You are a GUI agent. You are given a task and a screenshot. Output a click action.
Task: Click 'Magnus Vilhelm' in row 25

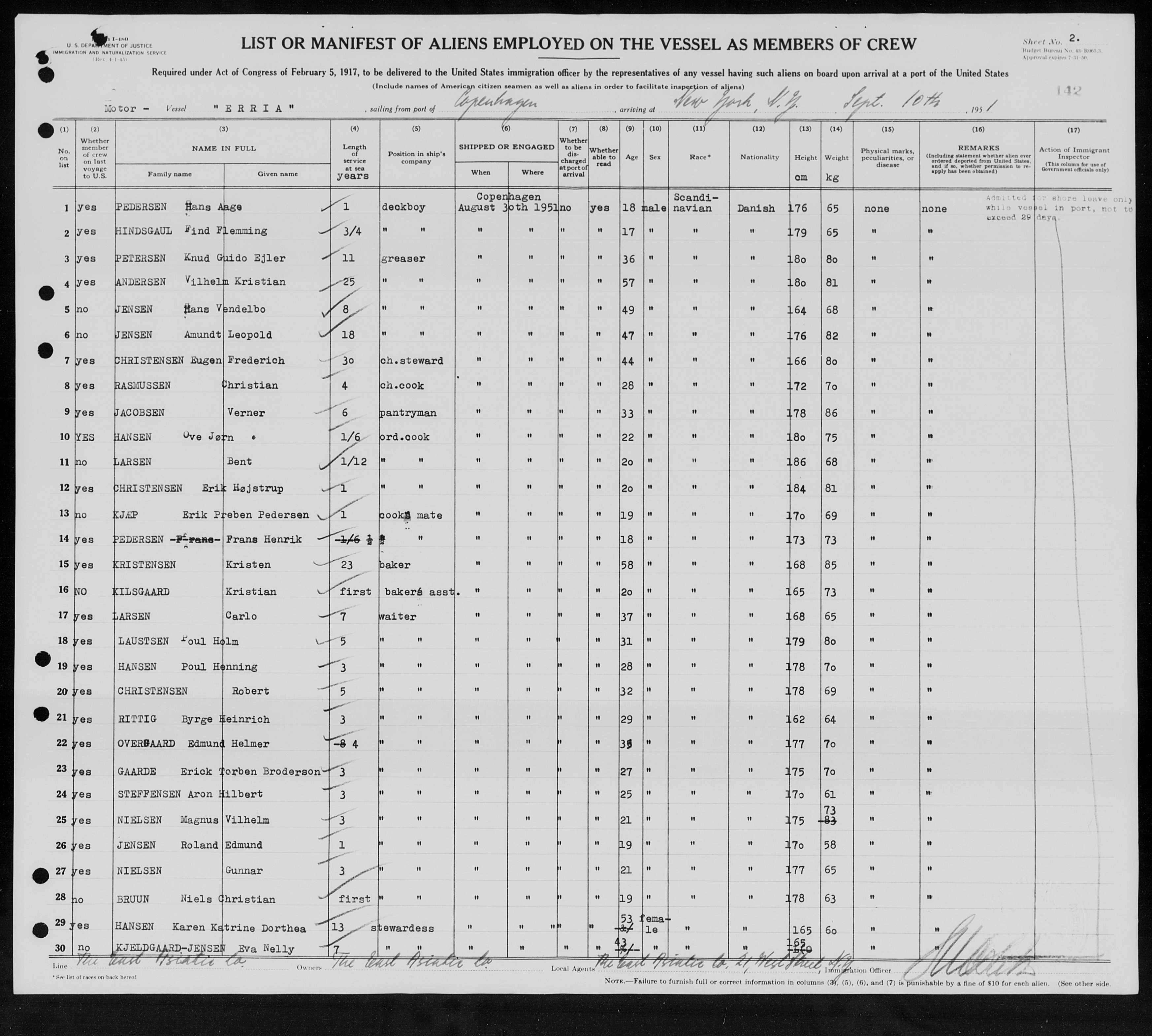click(x=225, y=820)
